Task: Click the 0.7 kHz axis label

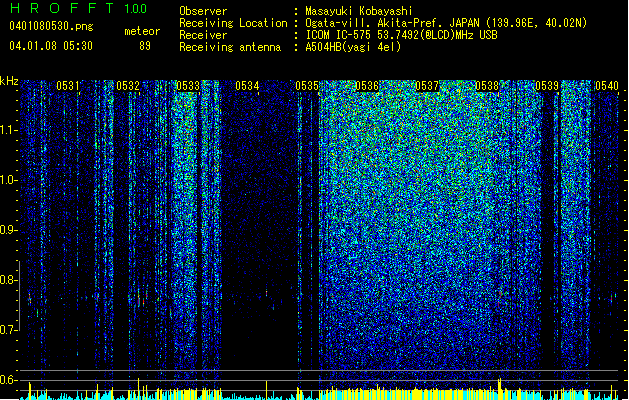Action: coord(9,330)
